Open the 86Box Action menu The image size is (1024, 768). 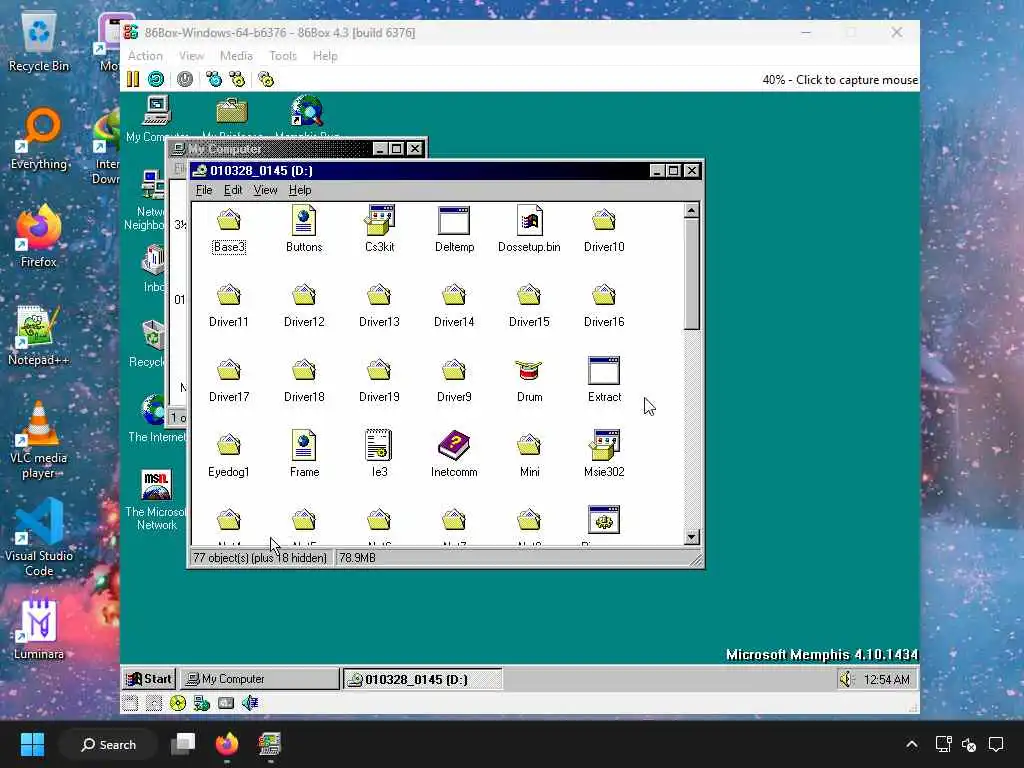[x=145, y=56]
